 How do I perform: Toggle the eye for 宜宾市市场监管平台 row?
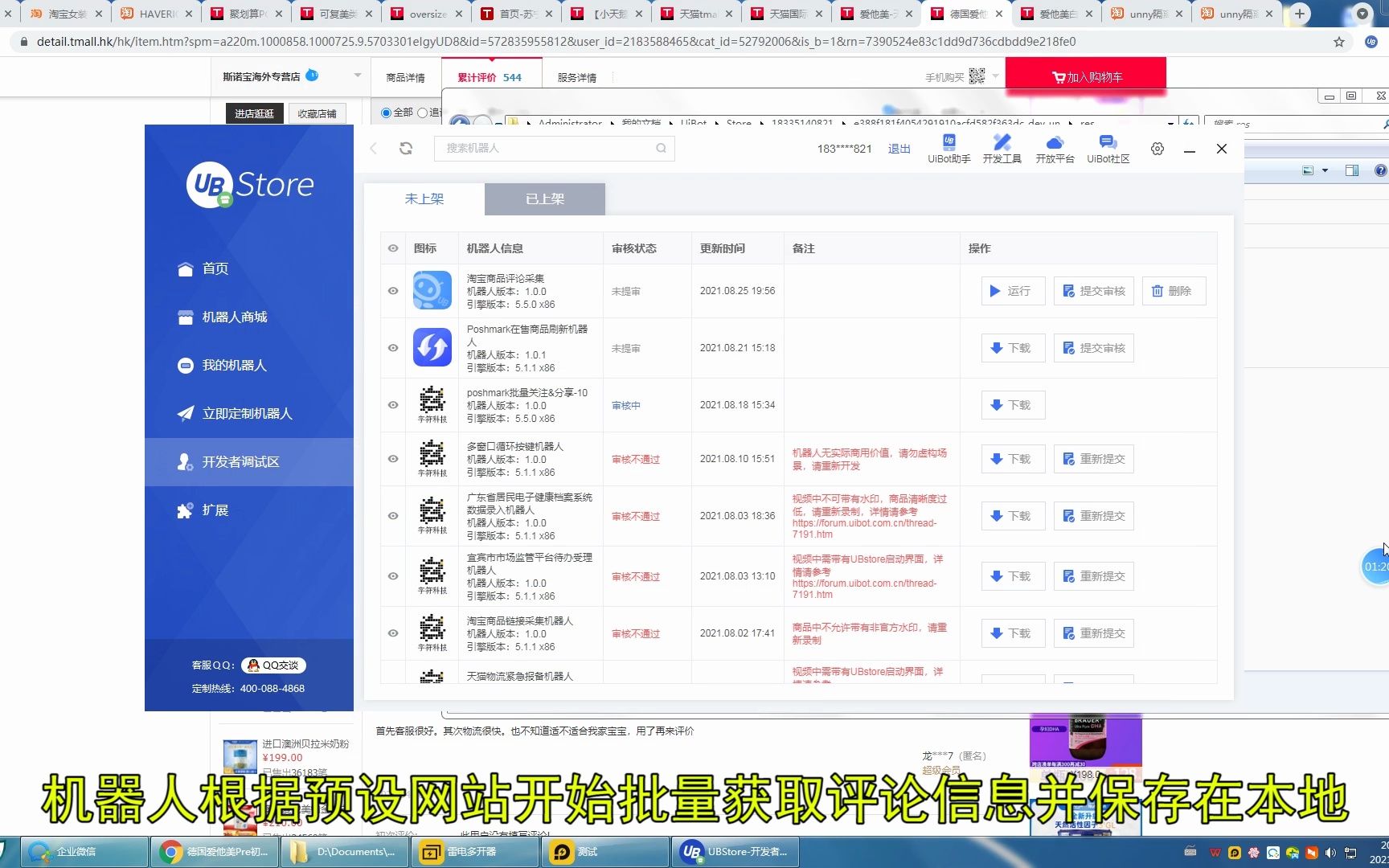click(393, 576)
